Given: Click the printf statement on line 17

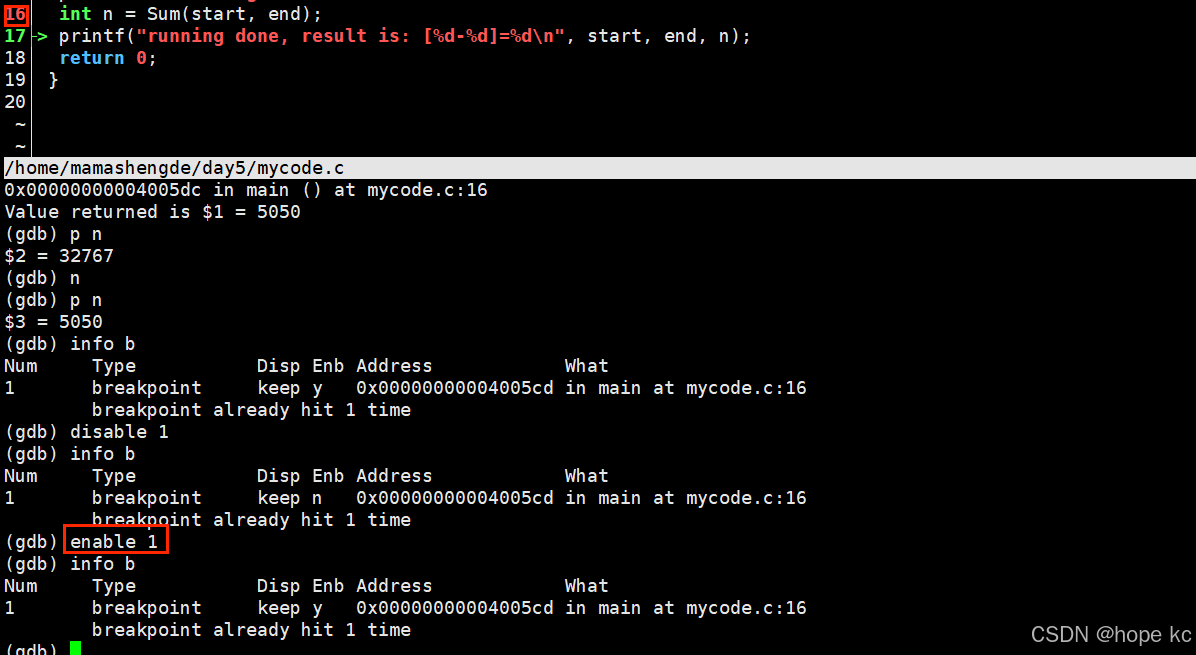Looking at the screenshot, I should (404, 36).
